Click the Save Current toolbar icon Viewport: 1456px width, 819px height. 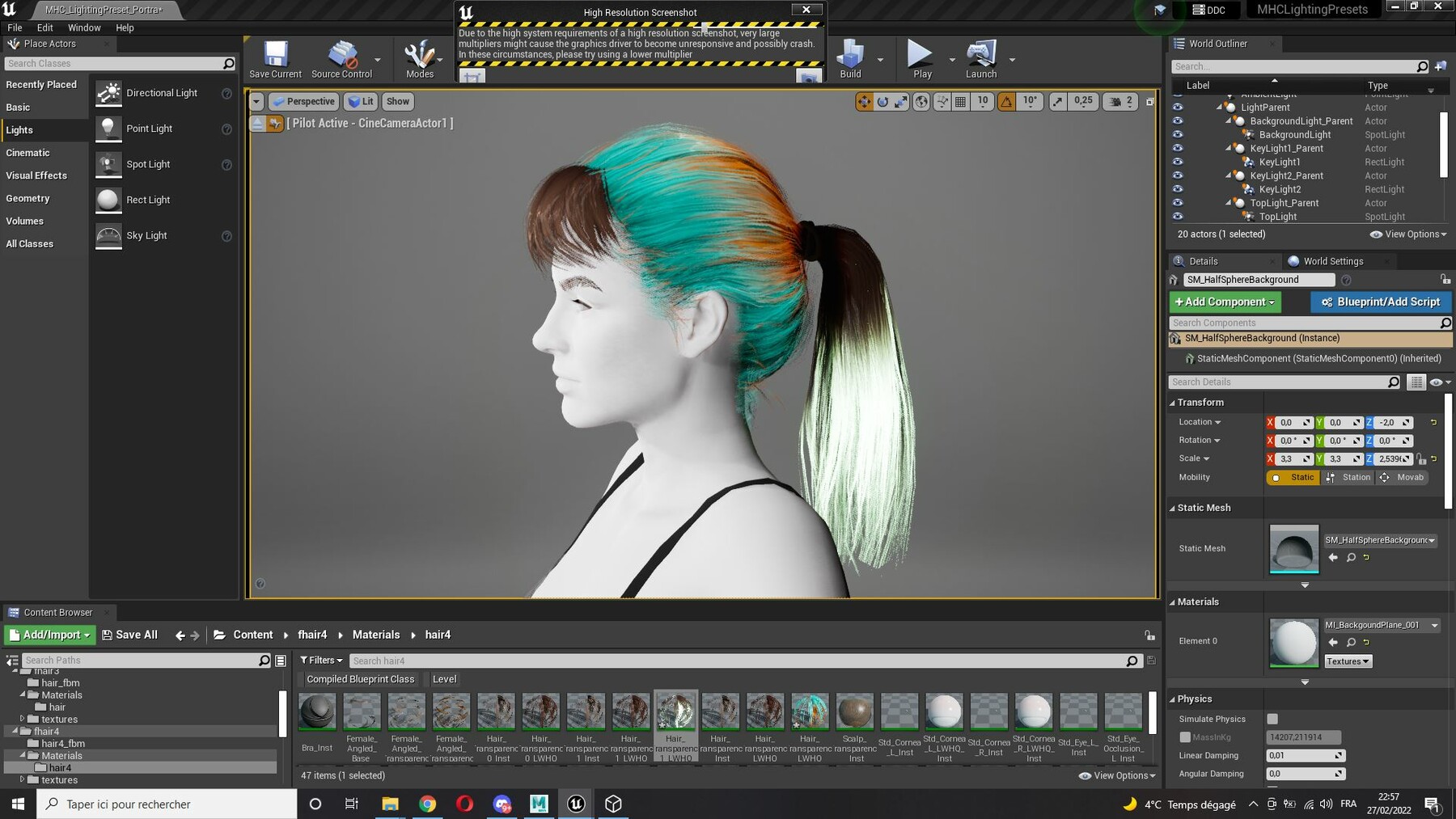pyautogui.click(x=275, y=59)
